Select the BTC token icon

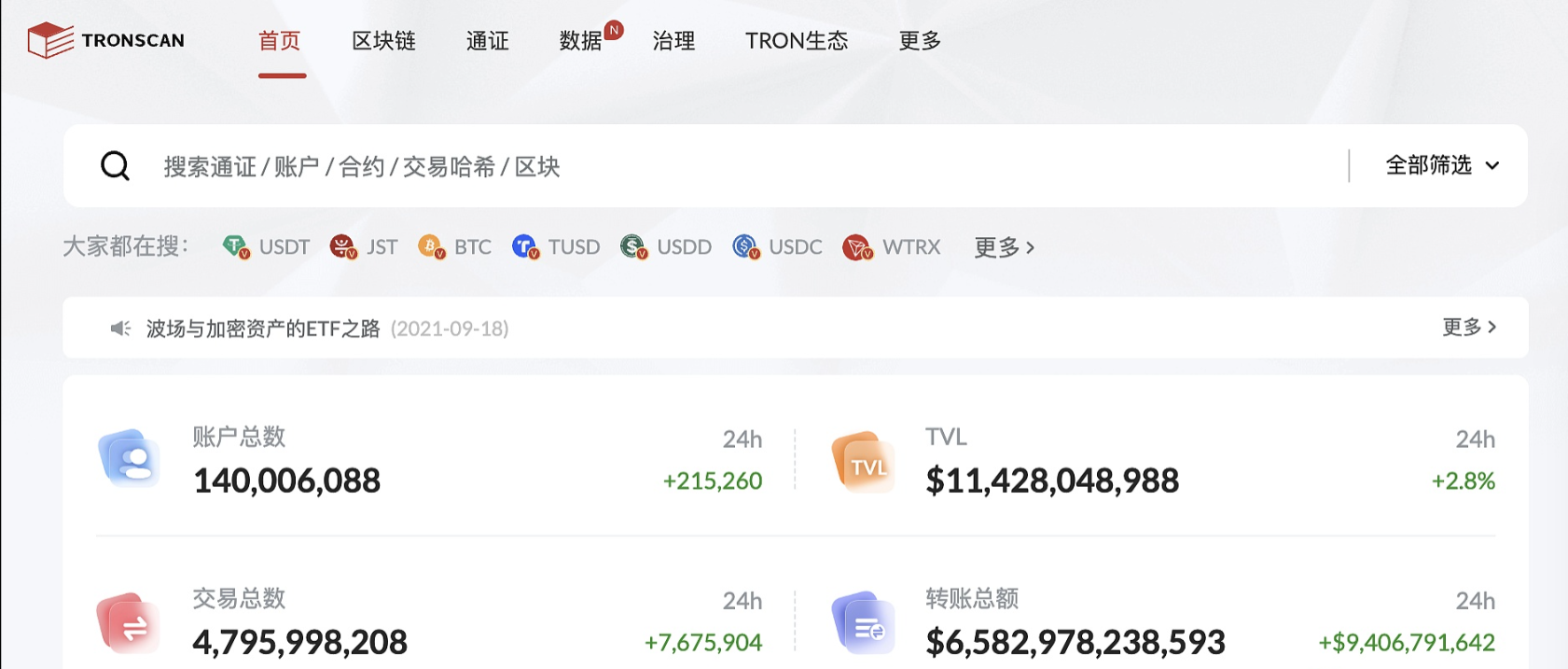431,247
